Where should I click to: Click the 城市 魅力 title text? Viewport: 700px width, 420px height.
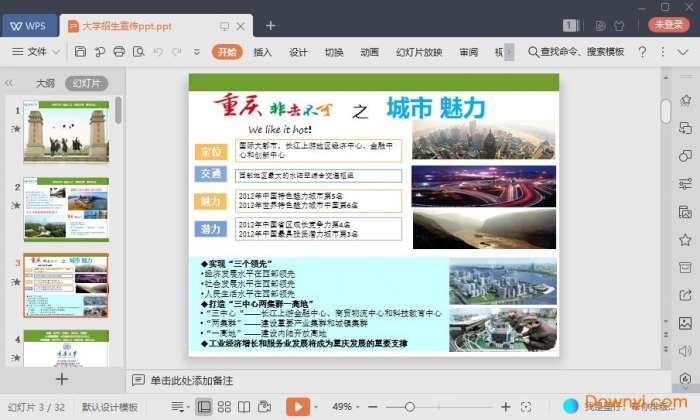click(x=436, y=108)
